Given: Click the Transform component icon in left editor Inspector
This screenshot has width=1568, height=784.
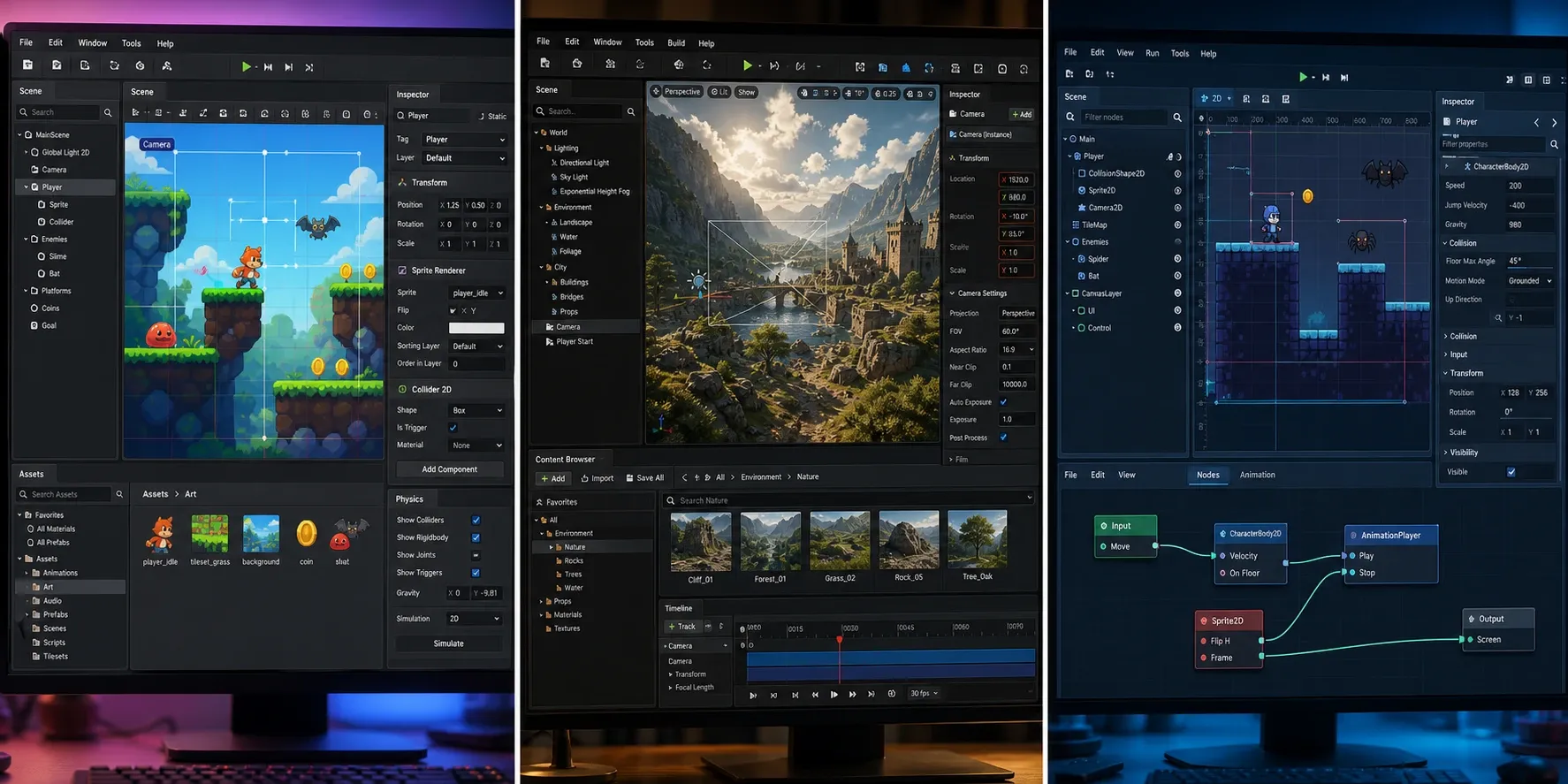Looking at the screenshot, I should tap(402, 182).
